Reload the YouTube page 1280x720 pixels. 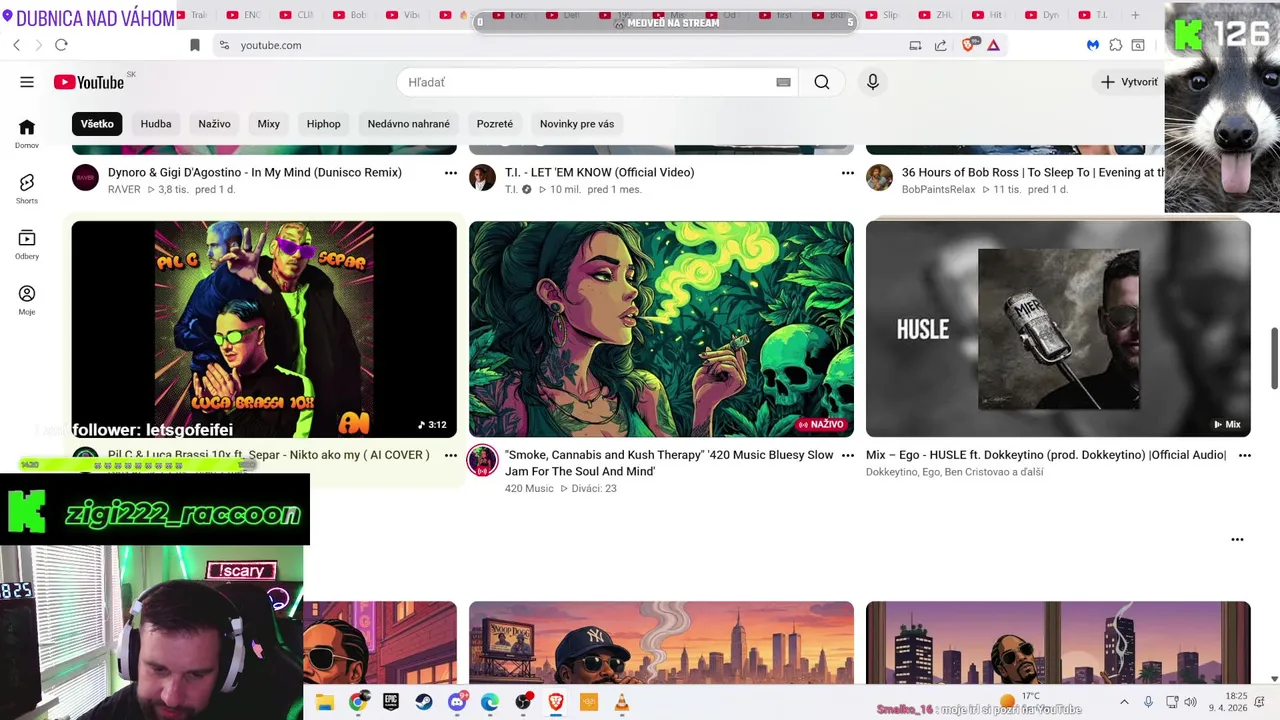[61, 45]
